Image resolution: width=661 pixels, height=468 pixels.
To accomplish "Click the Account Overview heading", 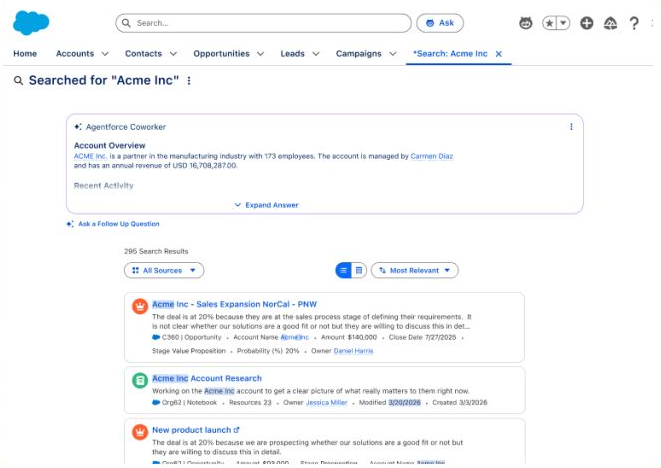I will coord(110,145).
